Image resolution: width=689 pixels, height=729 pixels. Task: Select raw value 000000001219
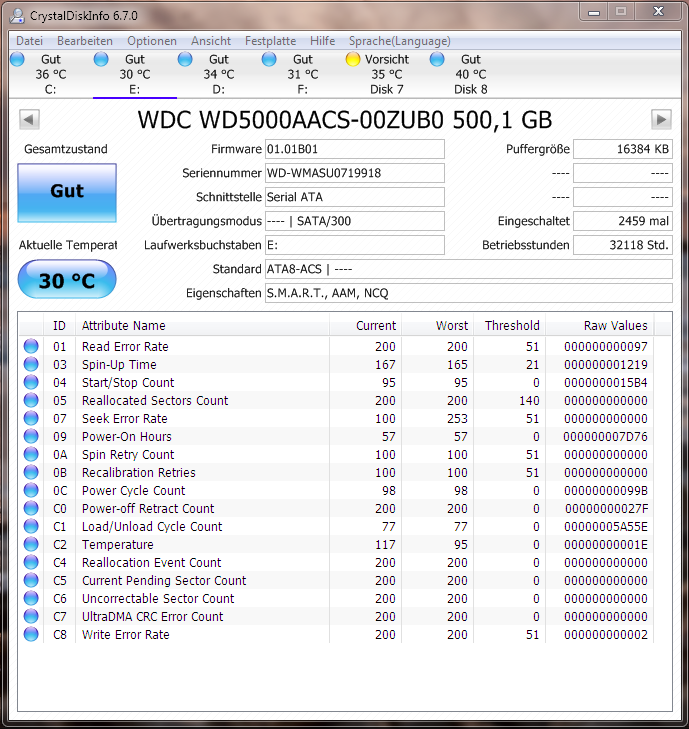click(606, 364)
